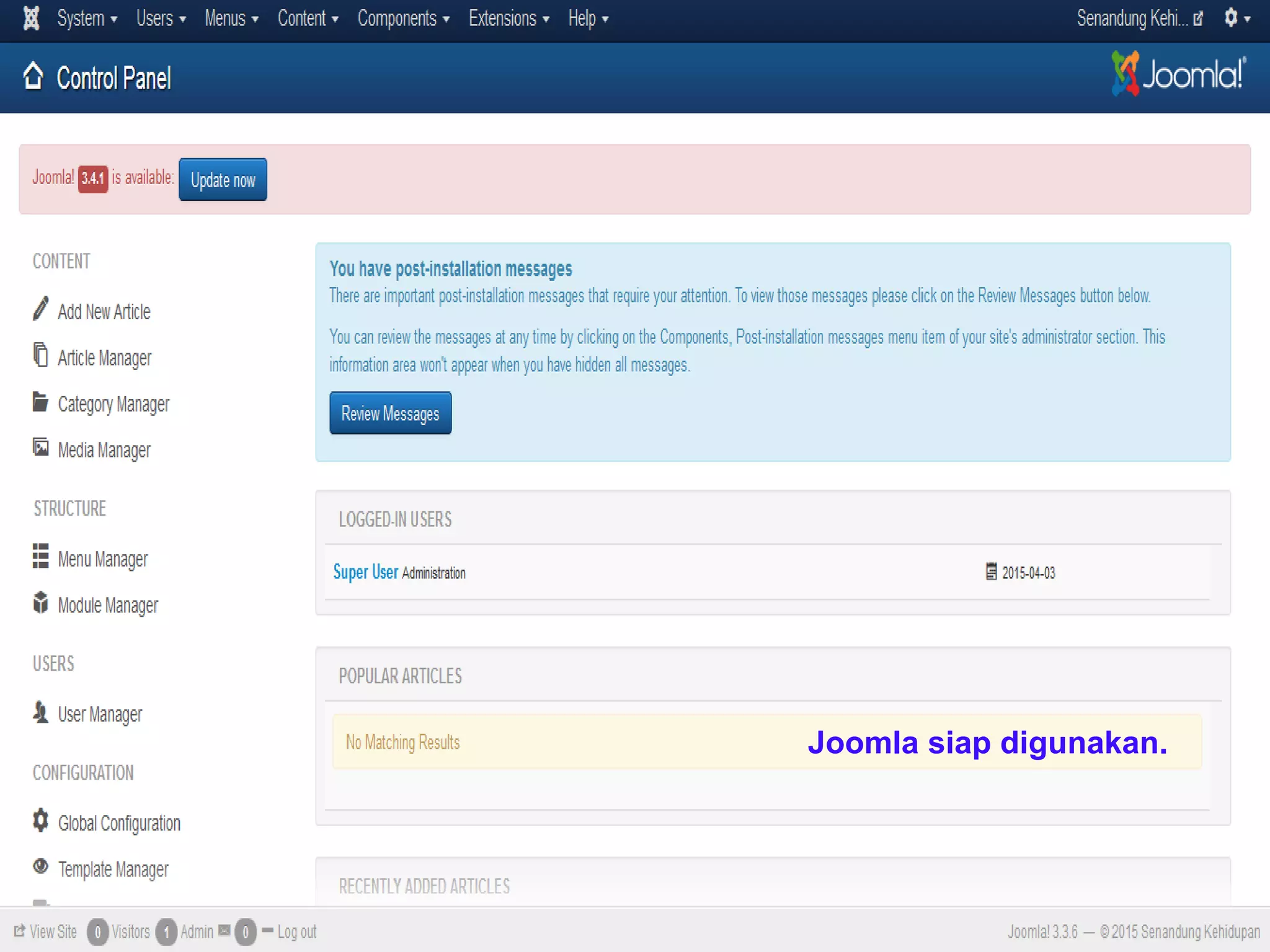1270x952 pixels.
Task: Open the Super User profile link
Action: 366,571
